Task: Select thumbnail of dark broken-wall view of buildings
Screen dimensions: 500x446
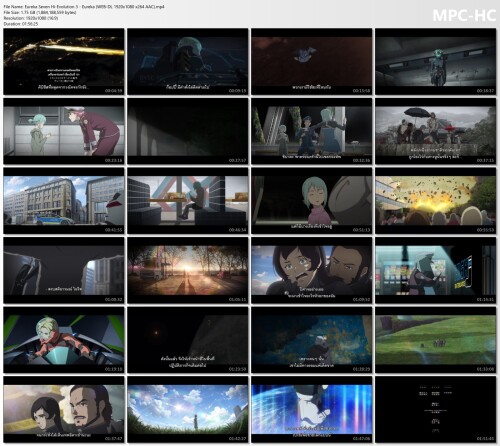Action: 64,270
